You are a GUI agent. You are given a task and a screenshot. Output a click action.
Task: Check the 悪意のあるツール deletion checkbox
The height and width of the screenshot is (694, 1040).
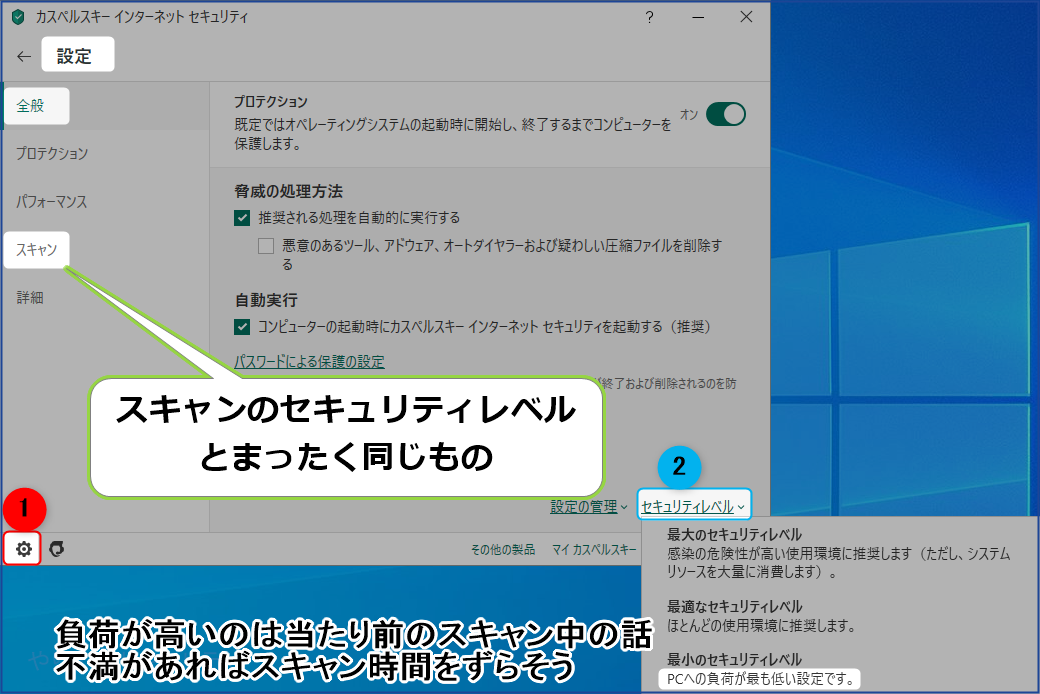pos(266,246)
